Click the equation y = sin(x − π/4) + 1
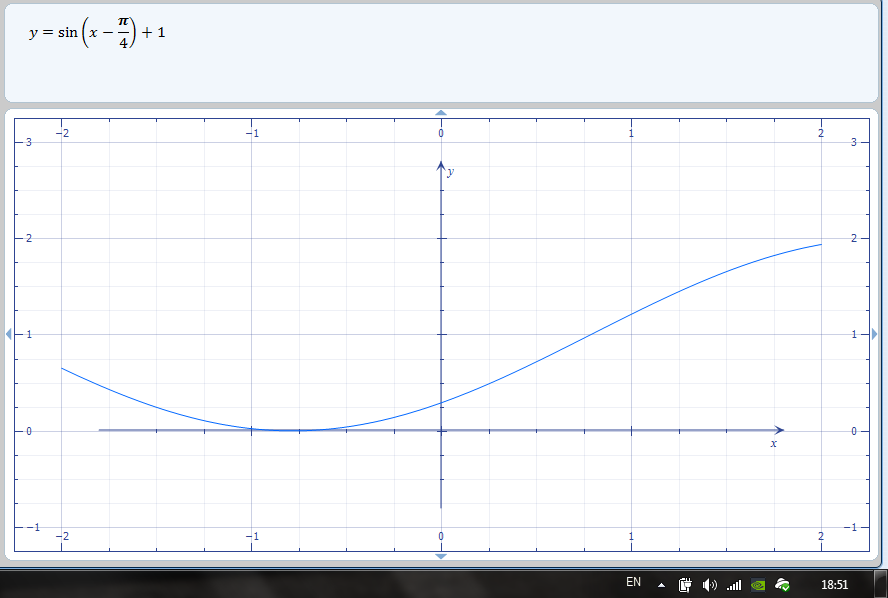Screen dimensions: 888x598 point(97,32)
